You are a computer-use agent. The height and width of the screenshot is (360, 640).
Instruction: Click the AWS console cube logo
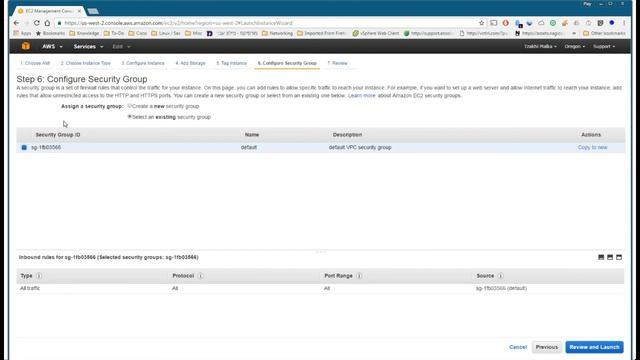[26, 46]
